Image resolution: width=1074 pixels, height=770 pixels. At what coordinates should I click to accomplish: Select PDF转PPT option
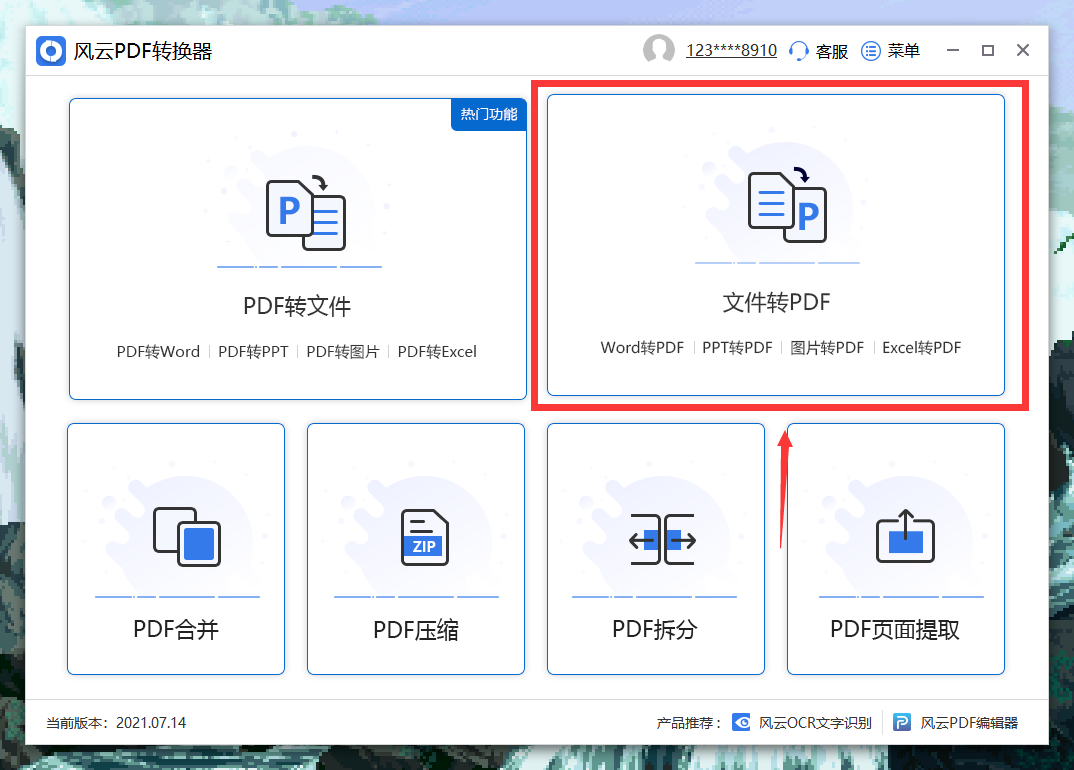tap(253, 351)
